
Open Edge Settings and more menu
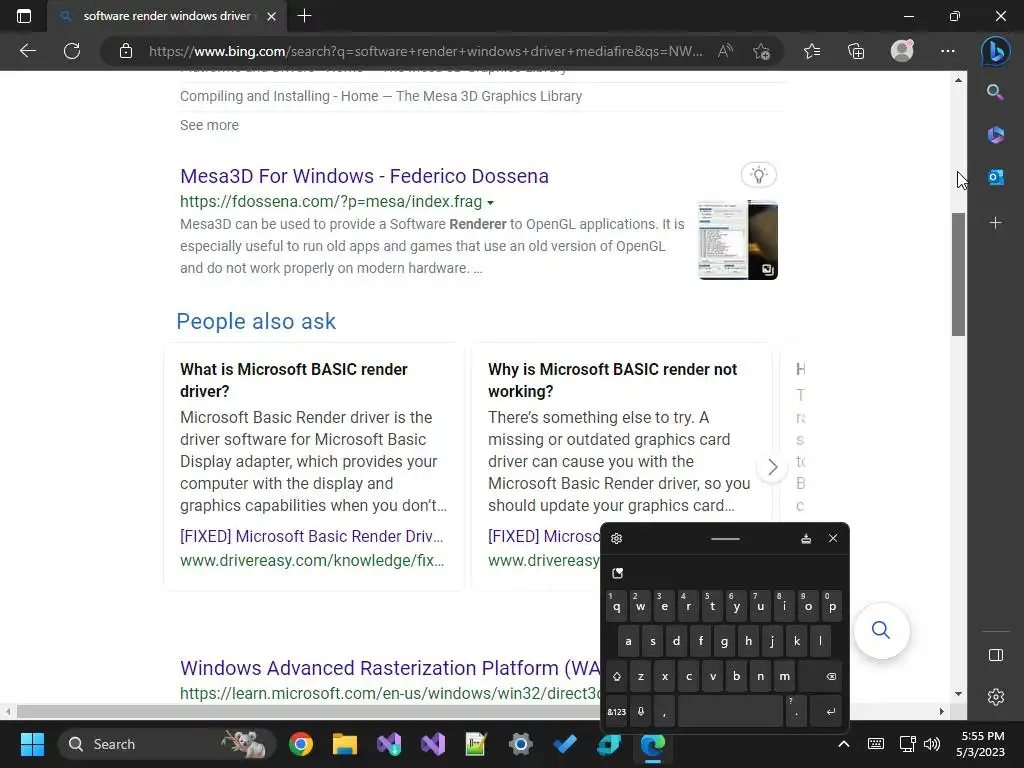(948, 51)
